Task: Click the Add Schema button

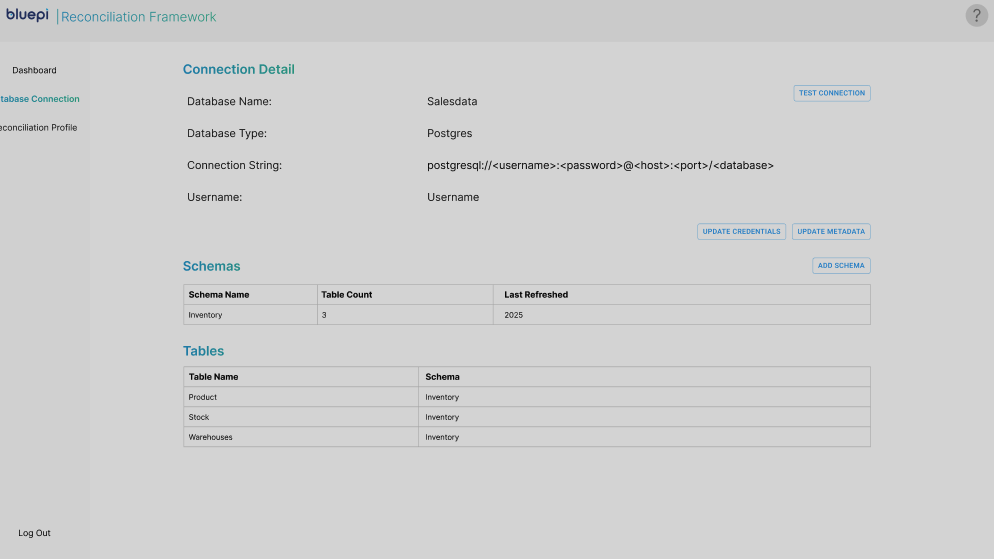Action: coord(841,266)
